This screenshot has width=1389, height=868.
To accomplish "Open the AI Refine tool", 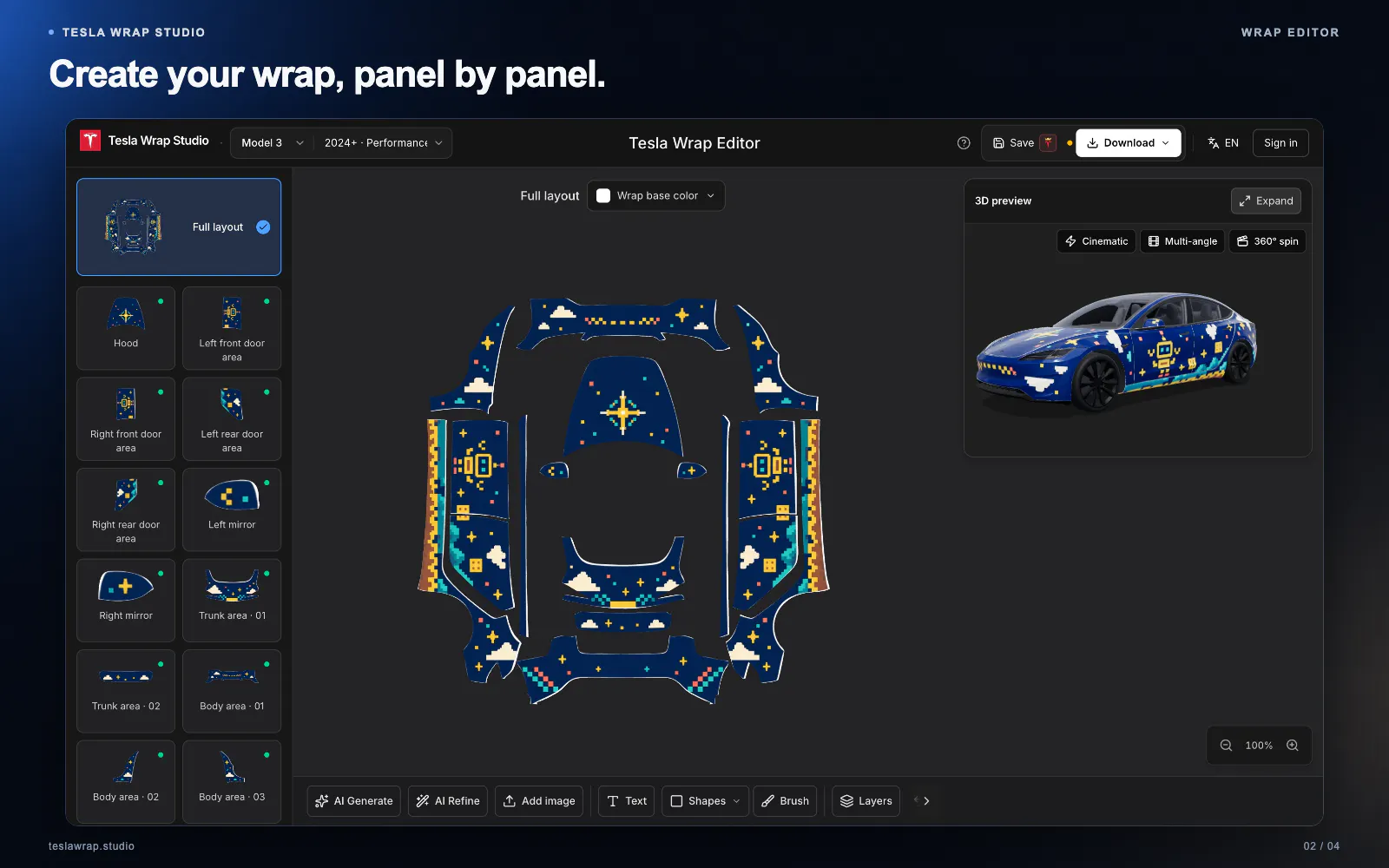I will click(448, 801).
